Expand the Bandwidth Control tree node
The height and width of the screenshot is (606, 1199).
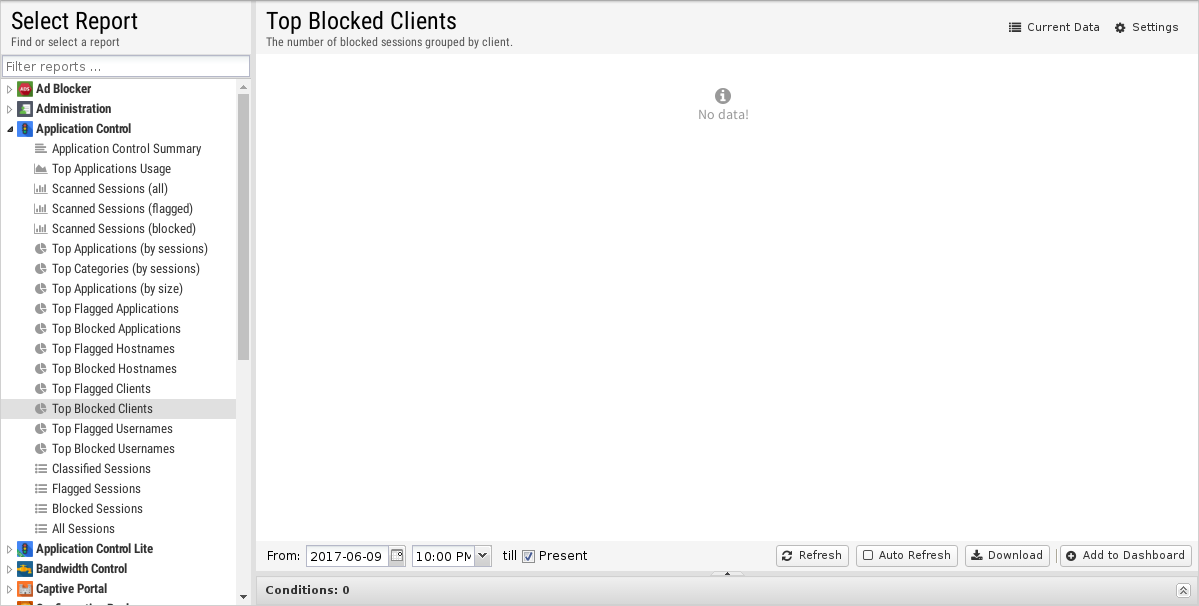10,569
